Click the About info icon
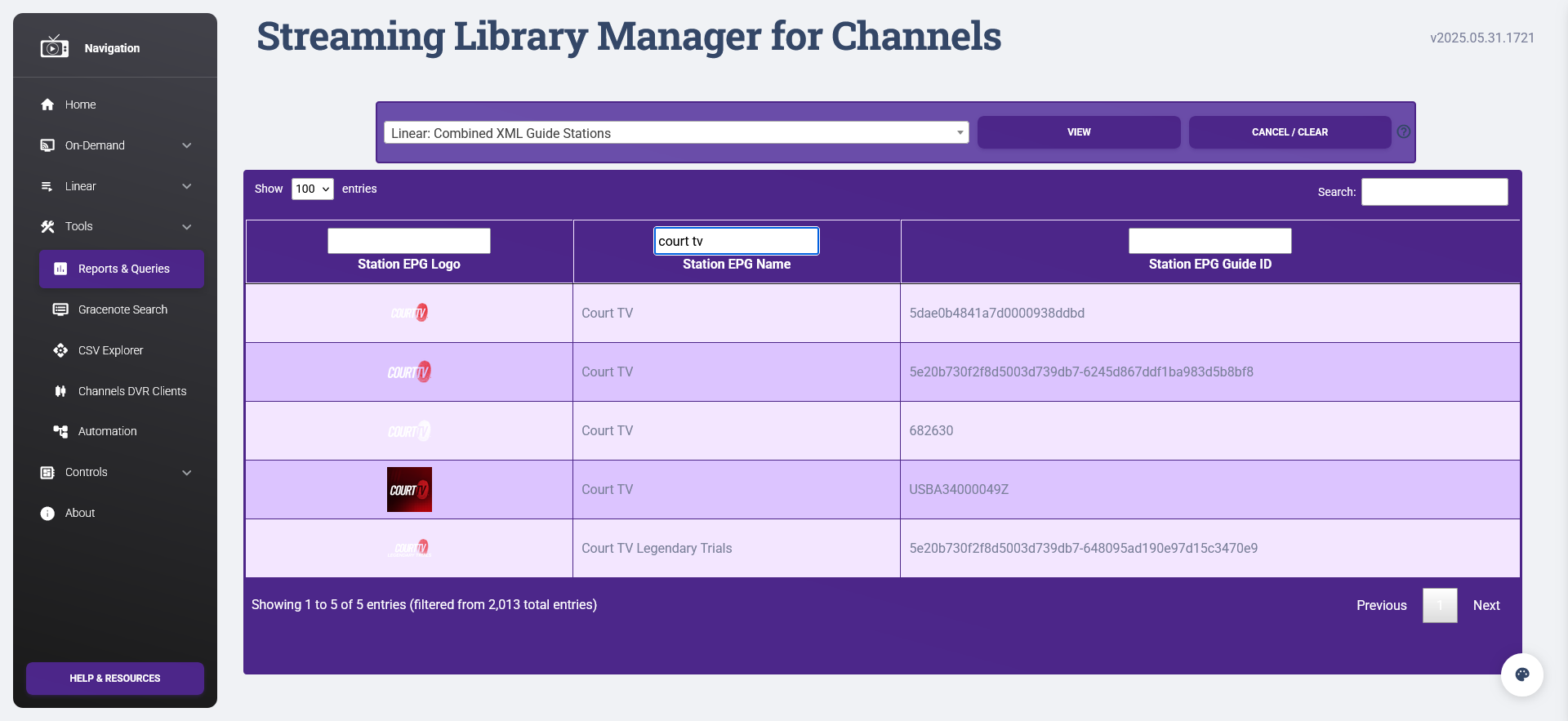The width and height of the screenshot is (1568, 721). tap(47, 513)
